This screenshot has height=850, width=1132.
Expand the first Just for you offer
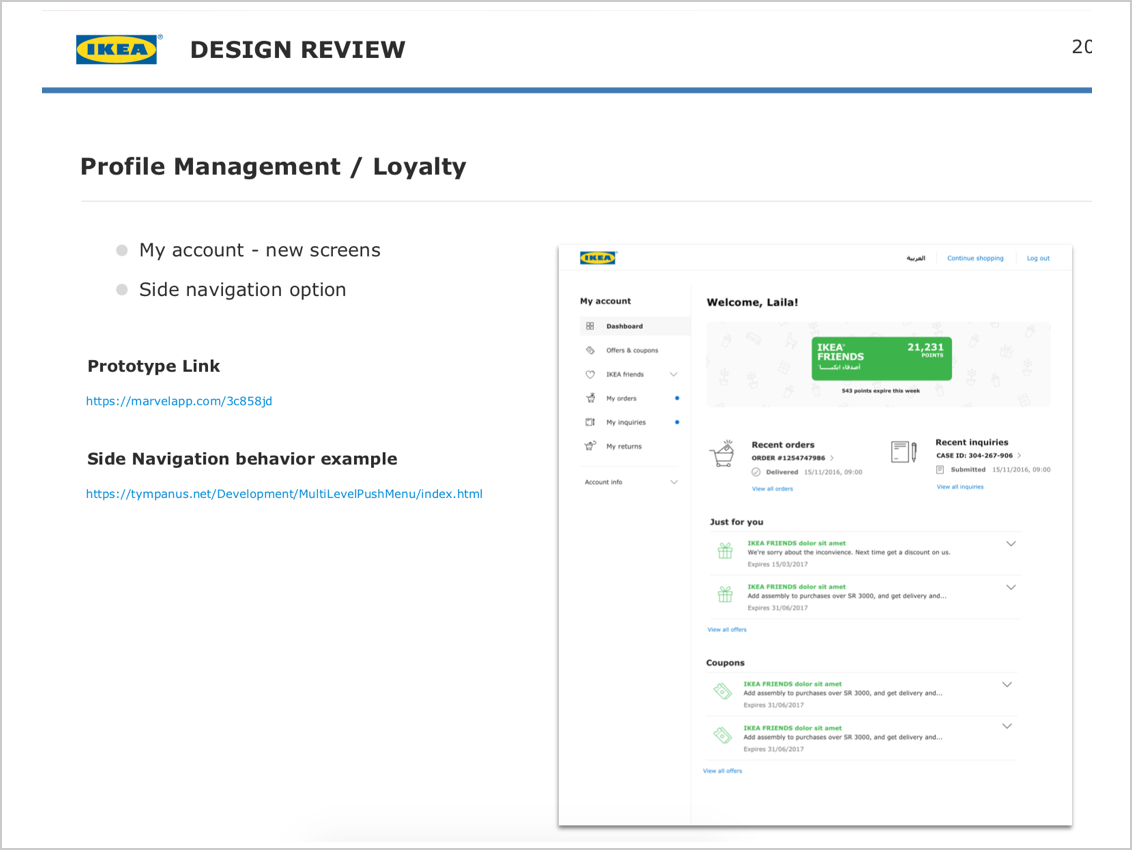click(1010, 543)
